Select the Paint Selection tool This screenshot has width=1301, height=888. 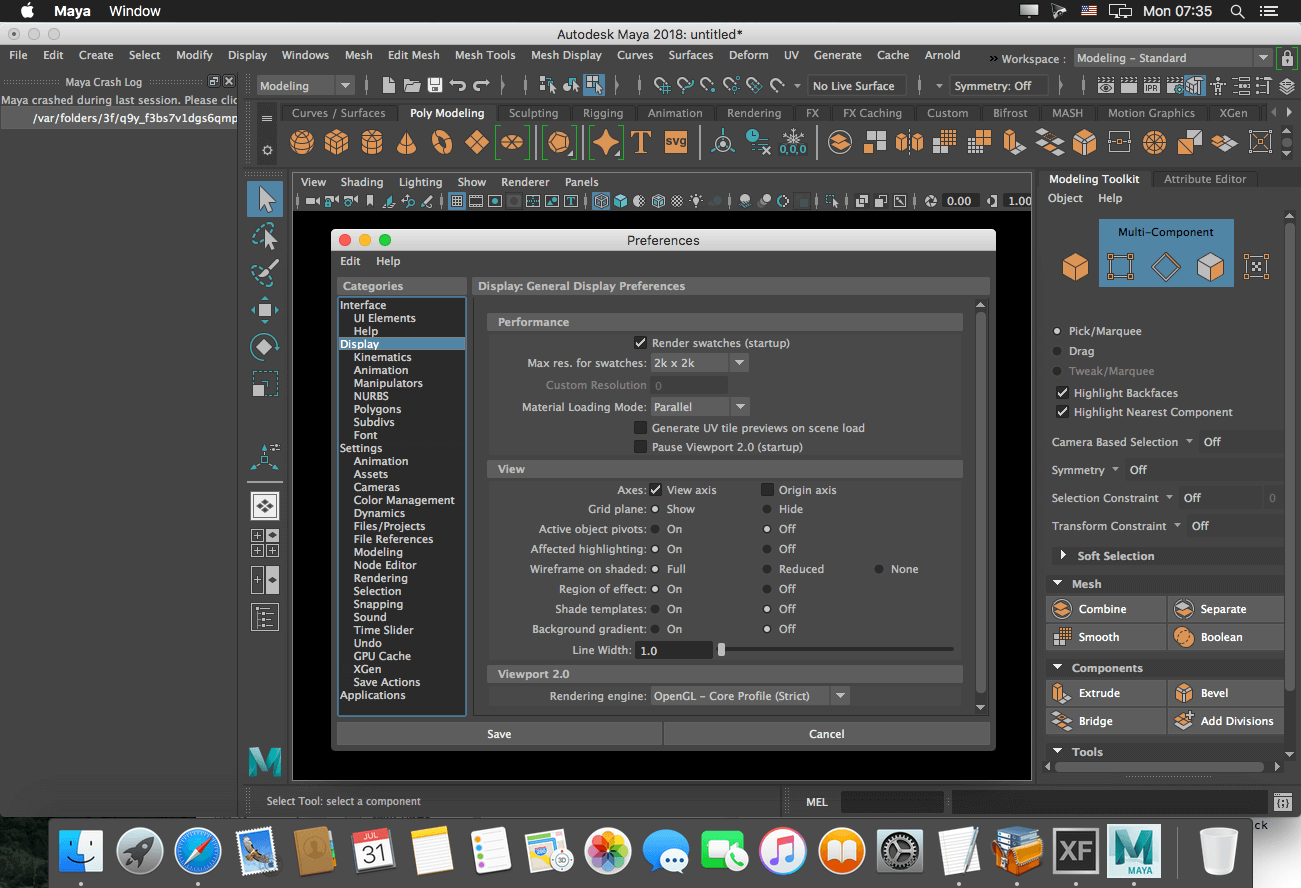pos(265,272)
